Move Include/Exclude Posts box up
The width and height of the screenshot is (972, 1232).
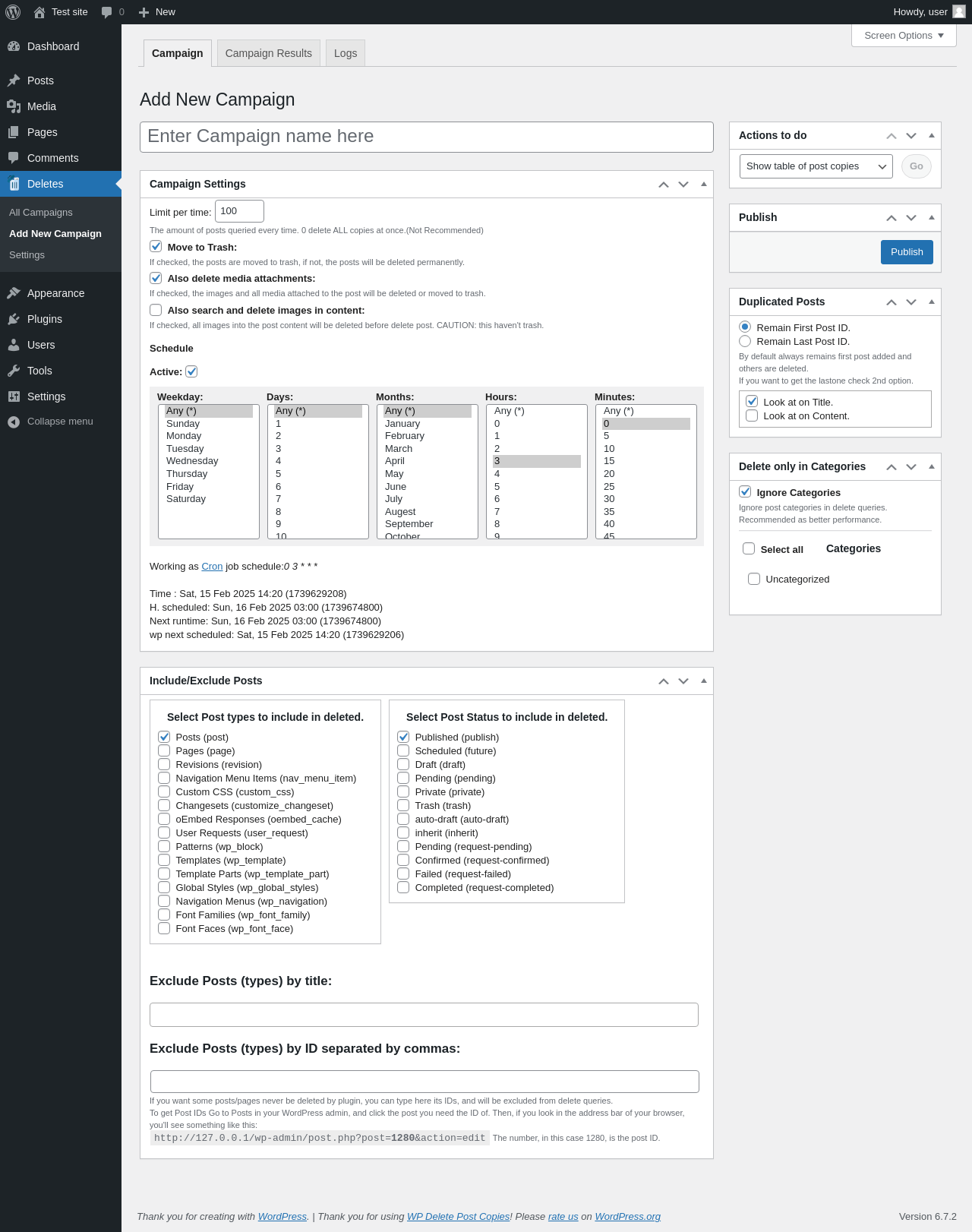[x=664, y=681]
